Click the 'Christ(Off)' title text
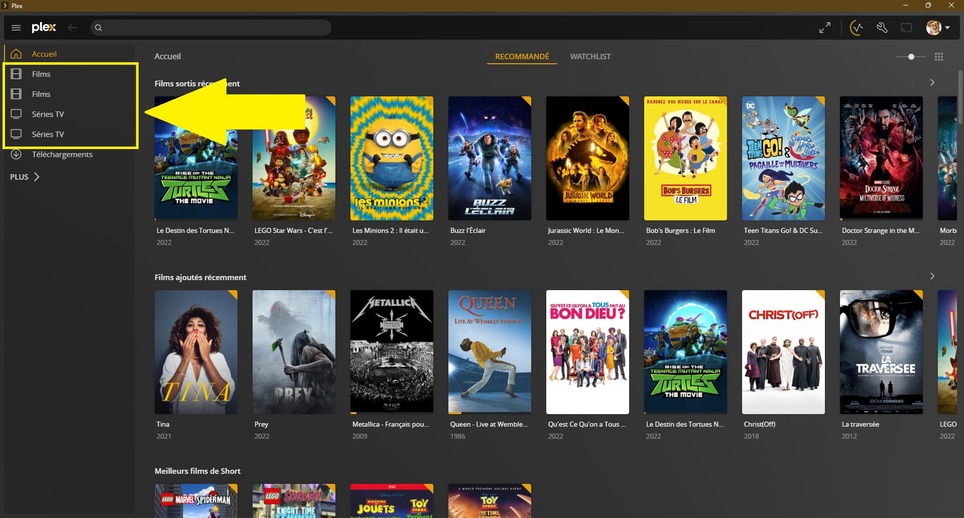The image size is (964, 518). coord(759,424)
